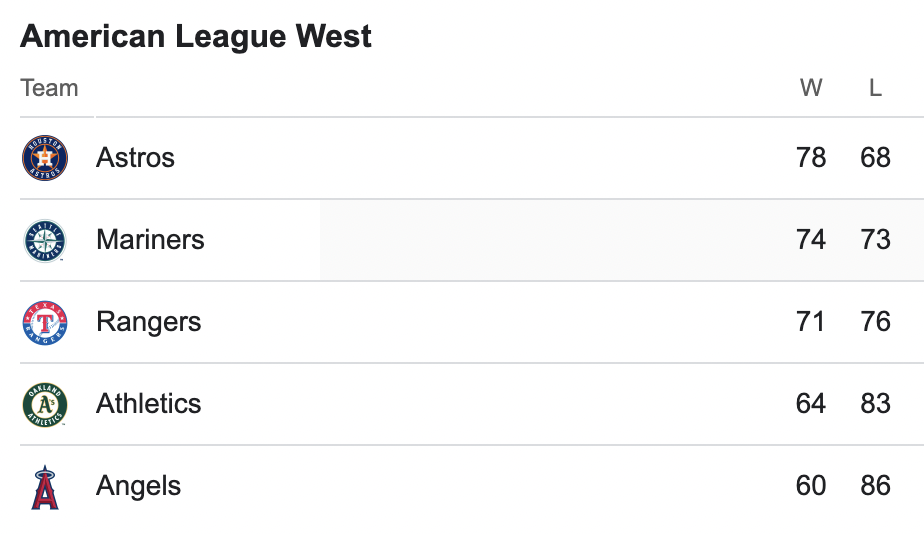Click the W wins column header
The image size is (924, 534).
(811, 88)
